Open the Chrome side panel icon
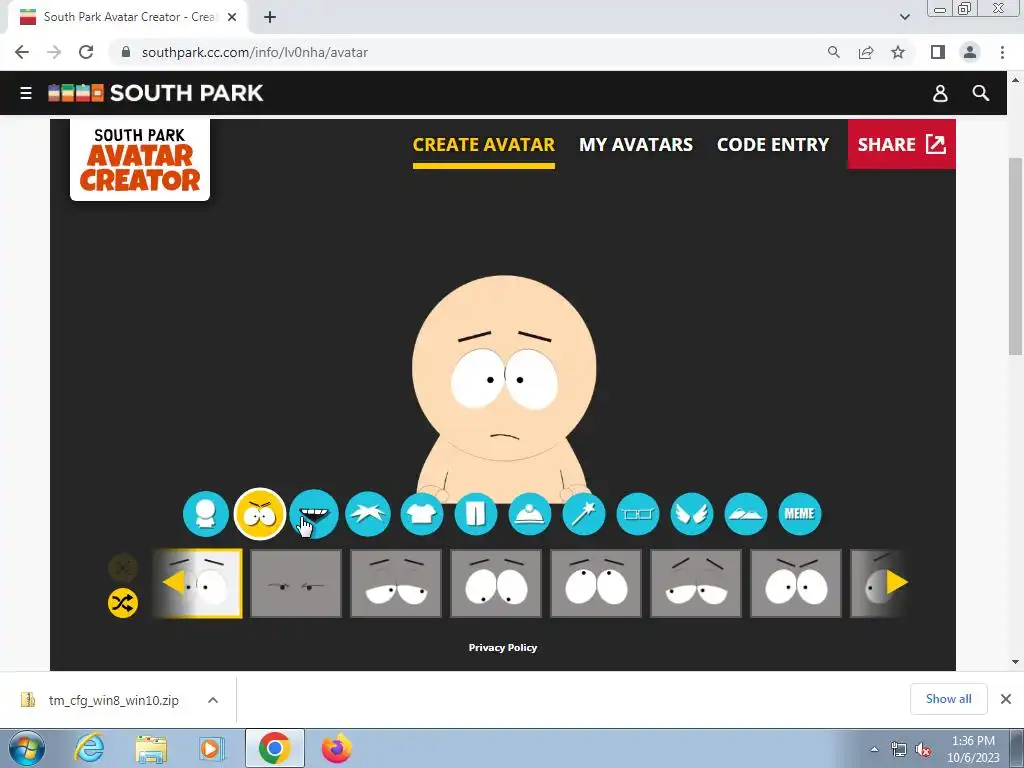 pos(938,52)
